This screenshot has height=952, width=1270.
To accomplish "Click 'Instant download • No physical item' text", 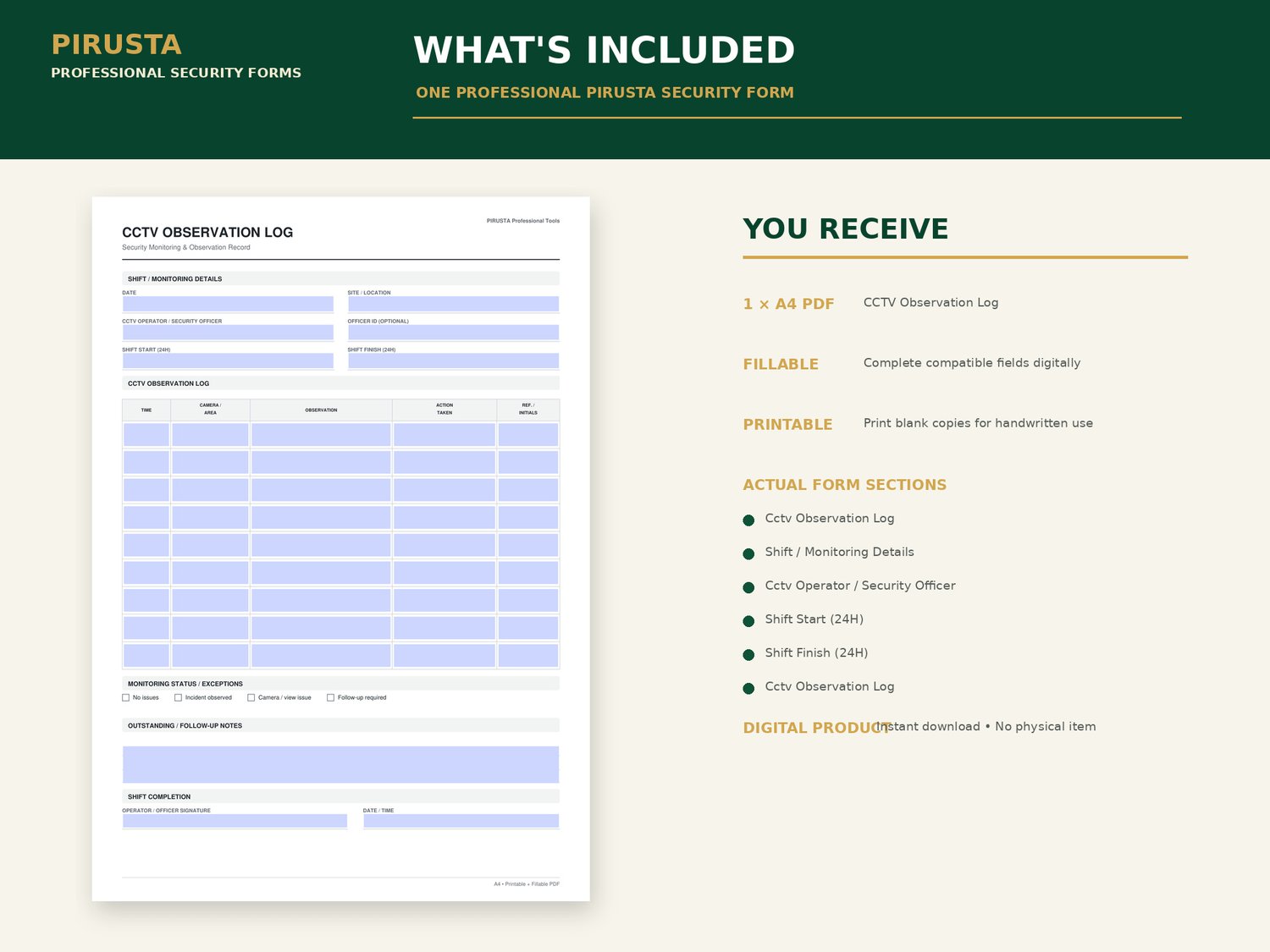I will [986, 727].
